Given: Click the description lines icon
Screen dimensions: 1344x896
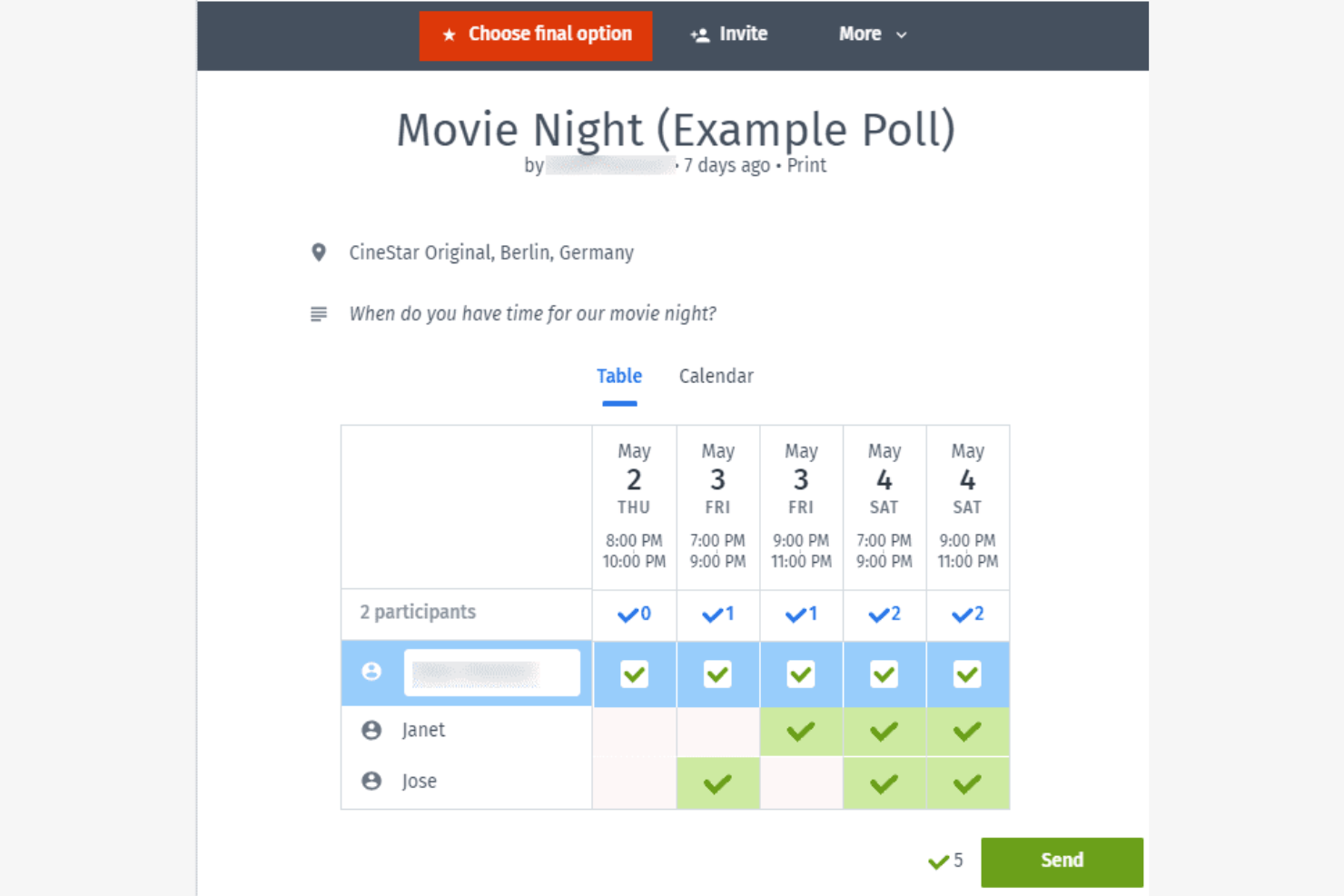Looking at the screenshot, I should click(319, 314).
